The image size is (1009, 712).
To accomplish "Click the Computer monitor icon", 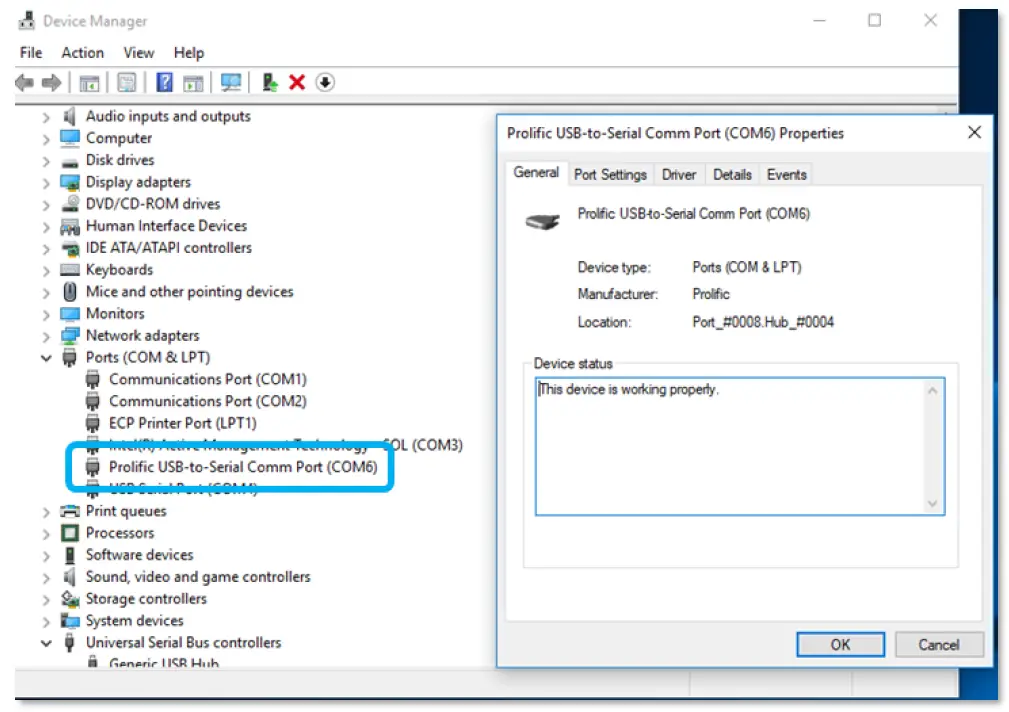I will [69, 138].
